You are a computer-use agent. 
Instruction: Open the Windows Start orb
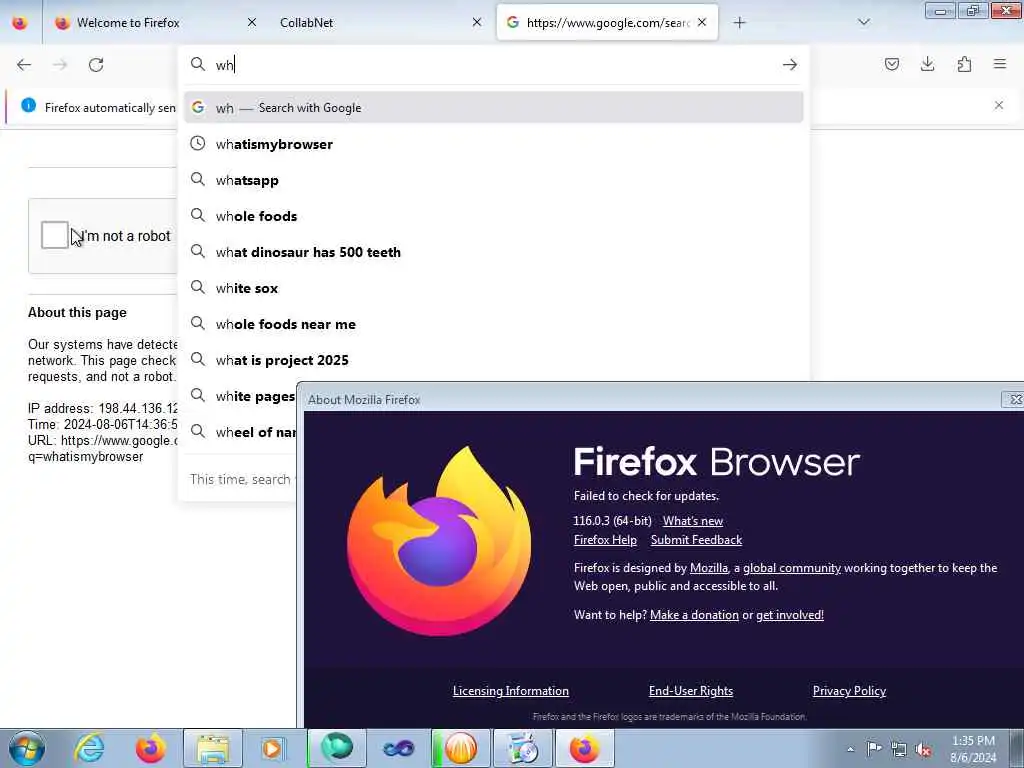27,748
